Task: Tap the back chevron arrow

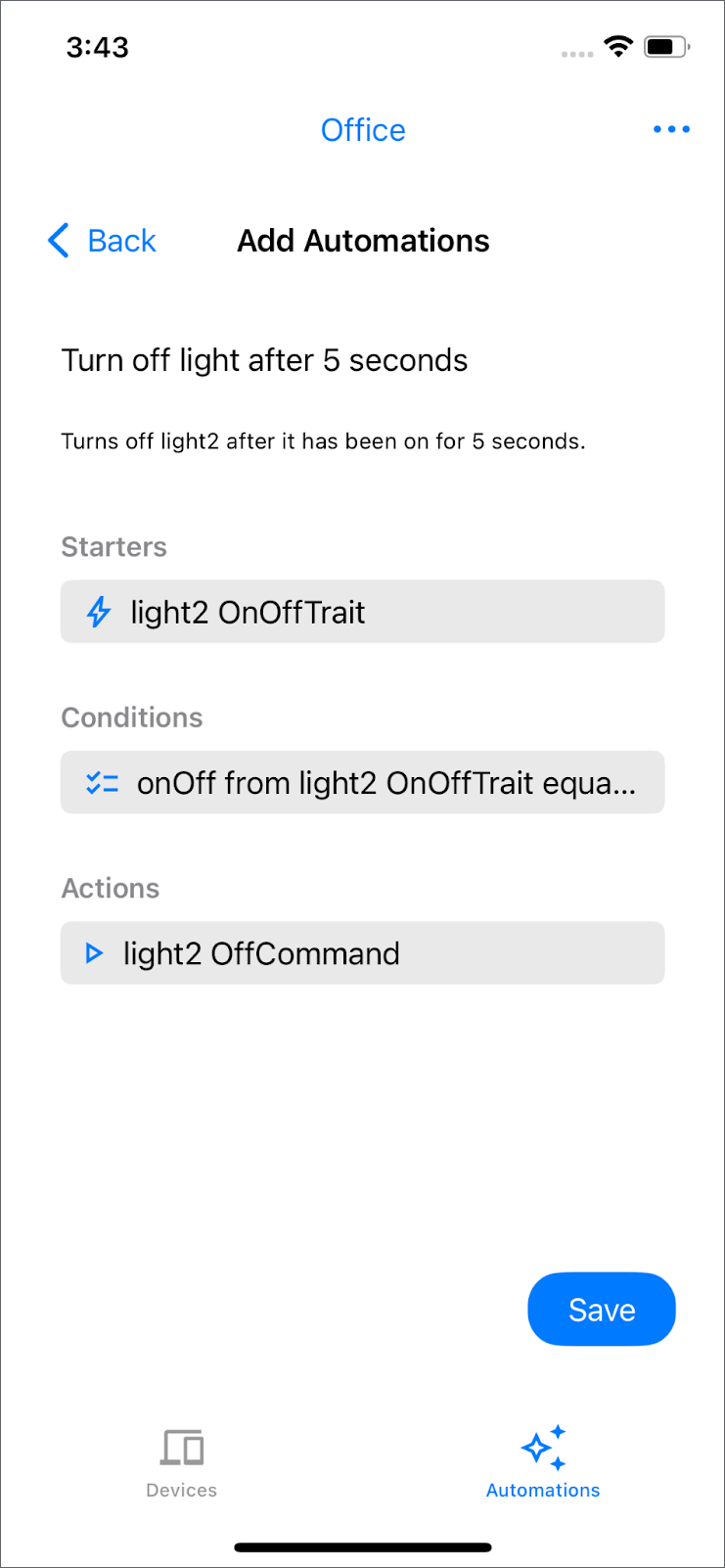Action: click(59, 240)
